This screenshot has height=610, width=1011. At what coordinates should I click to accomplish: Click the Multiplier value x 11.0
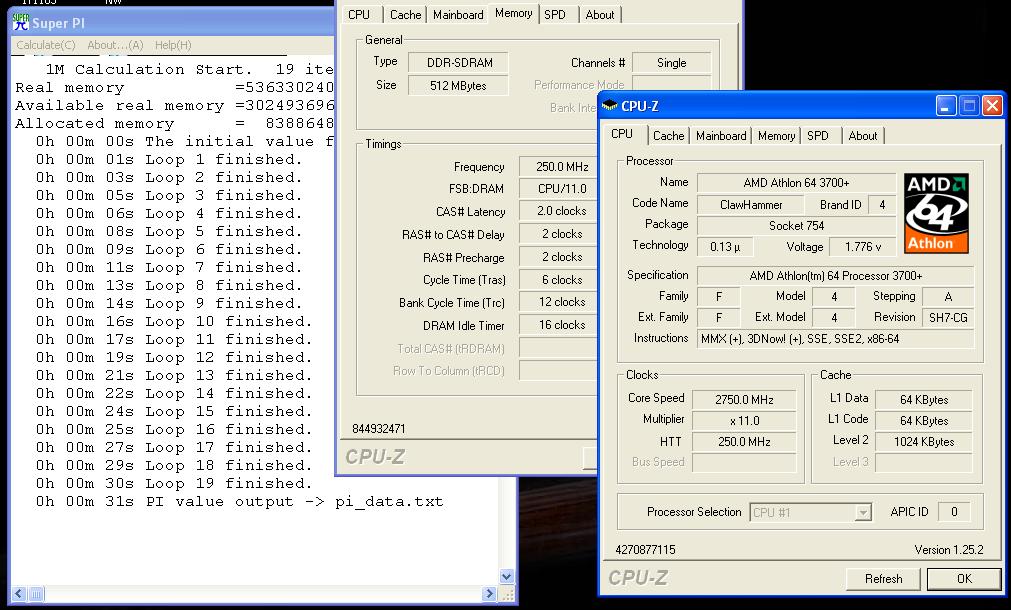(x=744, y=420)
